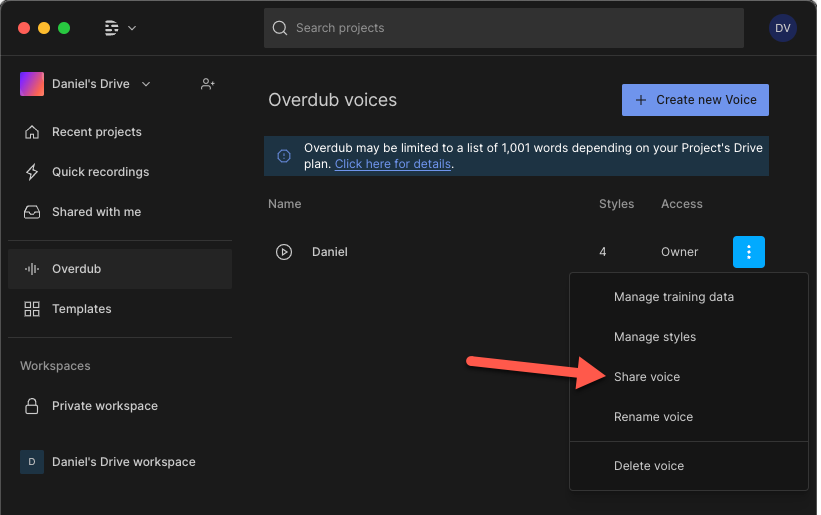Focus the Search projects field

click(504, 28)
